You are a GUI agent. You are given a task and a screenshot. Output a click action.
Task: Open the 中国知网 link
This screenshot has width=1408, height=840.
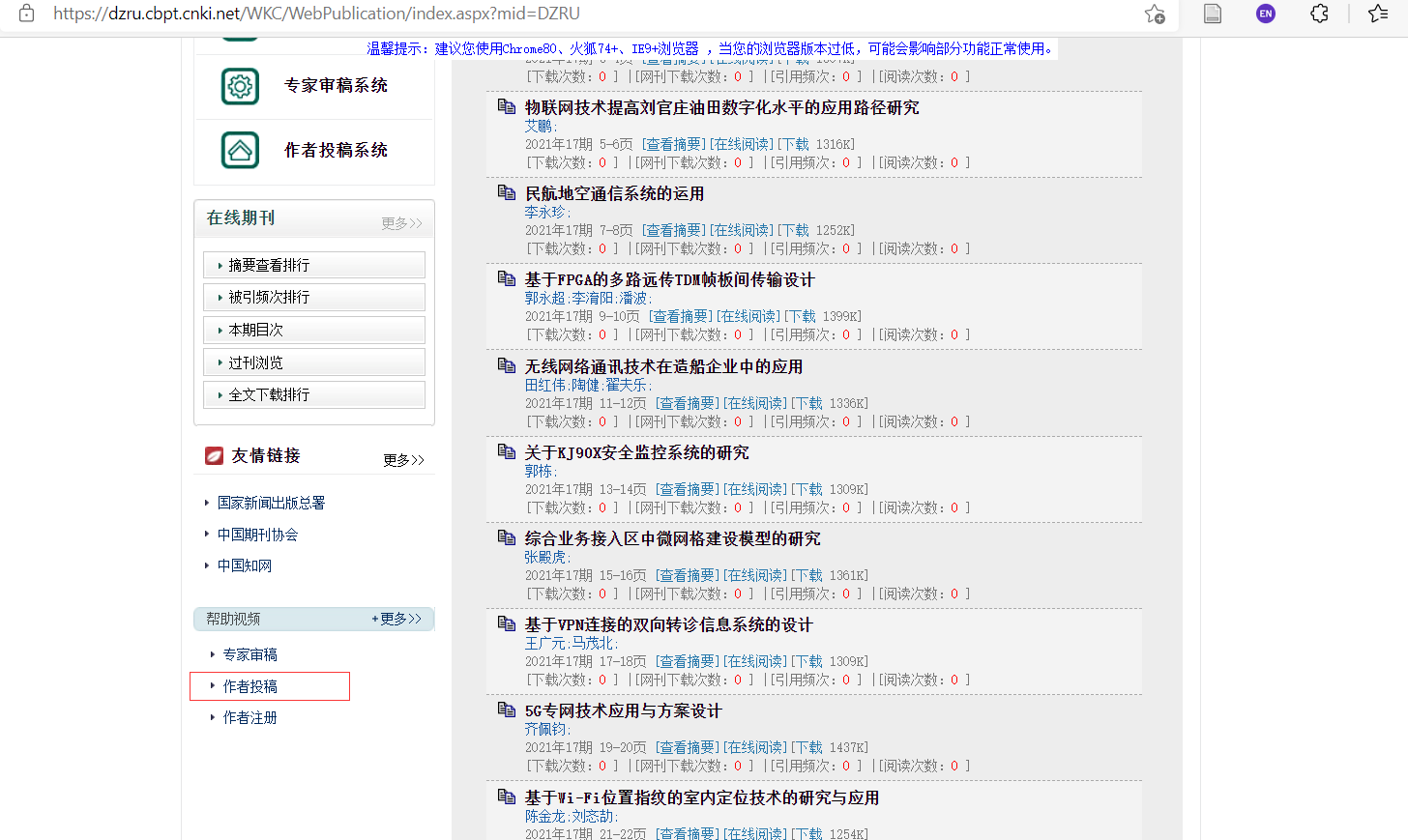click(x=244, y=565)
